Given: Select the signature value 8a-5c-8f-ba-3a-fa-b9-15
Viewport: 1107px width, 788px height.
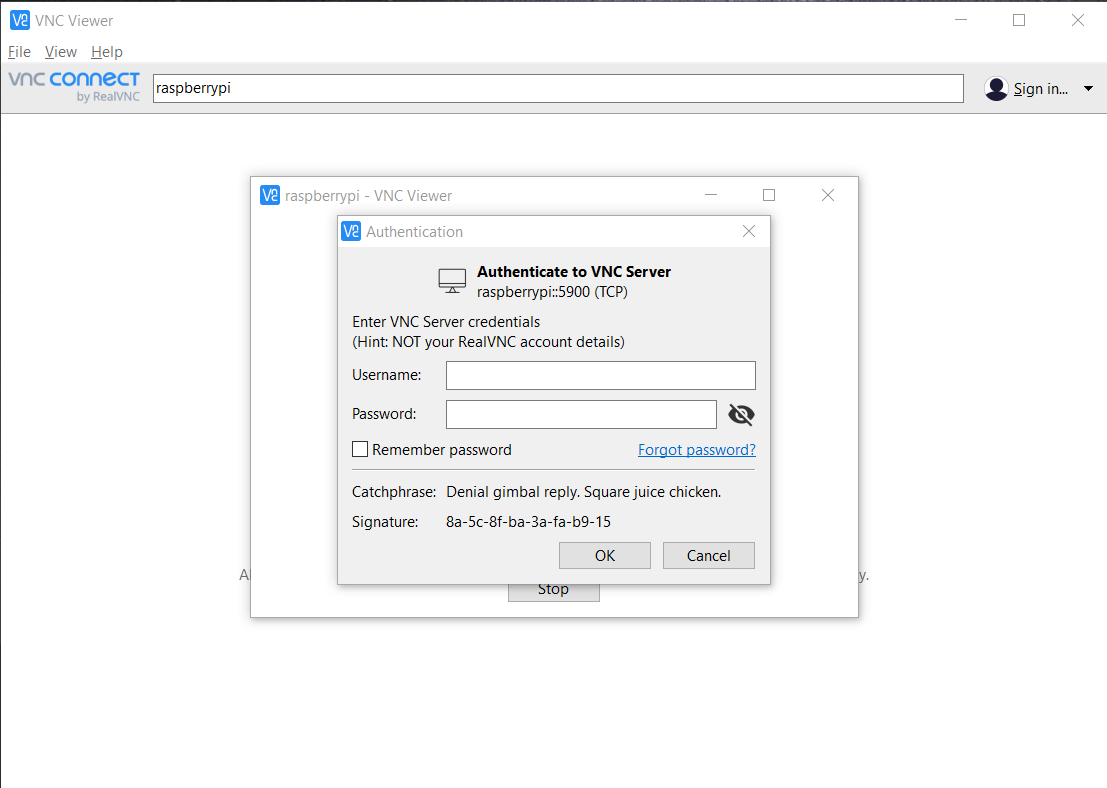Looking at the screenshot, I should click(x=528, y=522).
